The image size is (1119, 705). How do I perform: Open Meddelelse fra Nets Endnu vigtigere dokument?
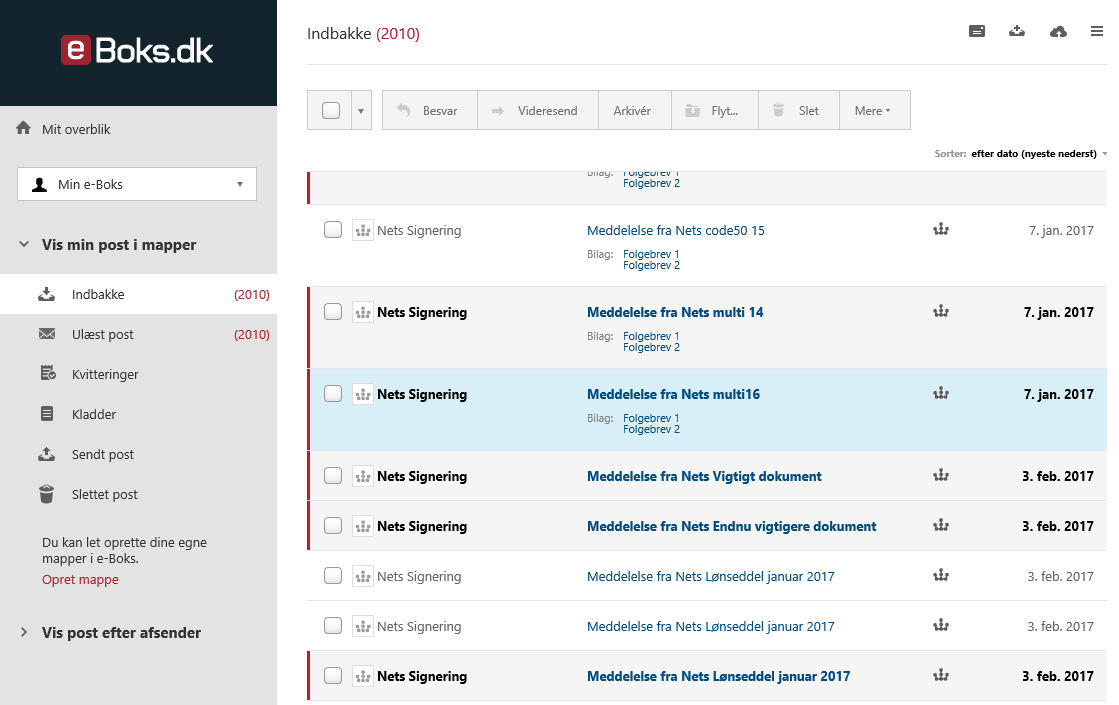pyautogui.click(x=731, y=527)
